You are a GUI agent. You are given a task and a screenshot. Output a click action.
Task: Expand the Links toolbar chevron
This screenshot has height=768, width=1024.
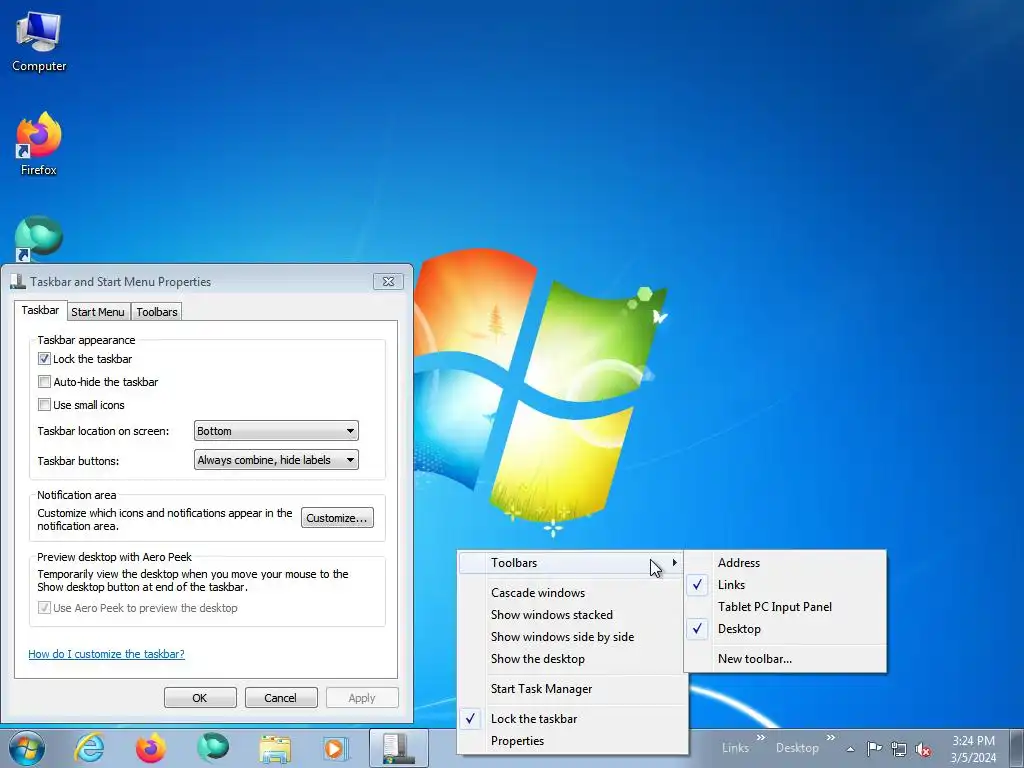coord(761,738)
